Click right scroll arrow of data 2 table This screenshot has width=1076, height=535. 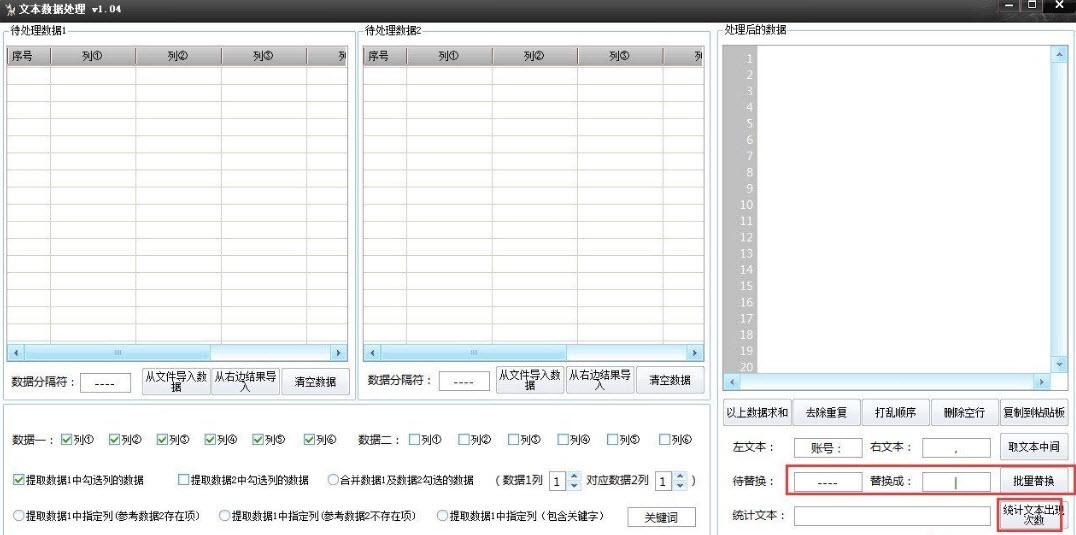click(x=694, y=353)
